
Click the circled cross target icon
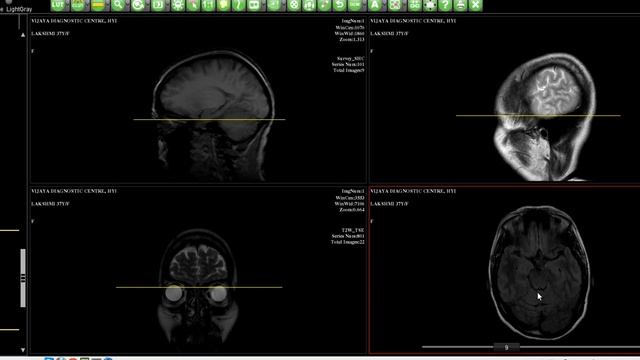(294, 5)
